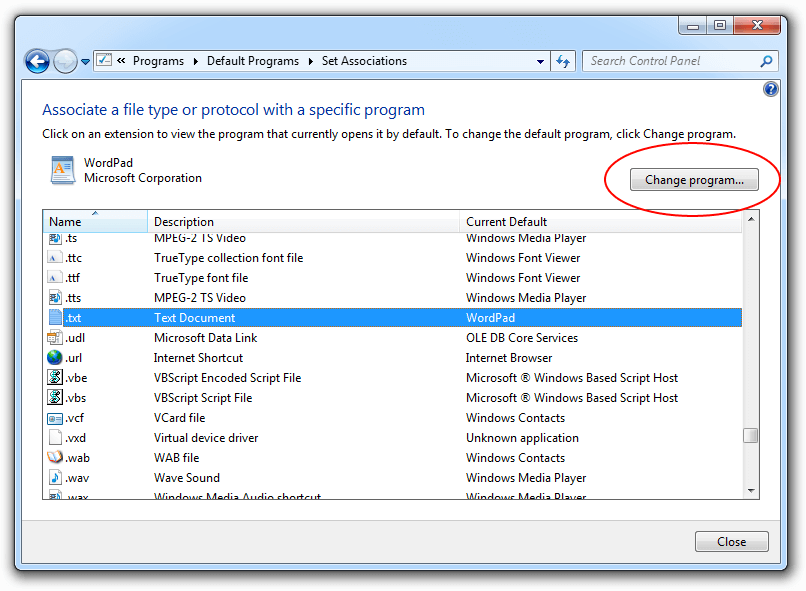Screen dimensions: 806x591
Task: Refresh the Set Associations page
Action: coord(563,62)
